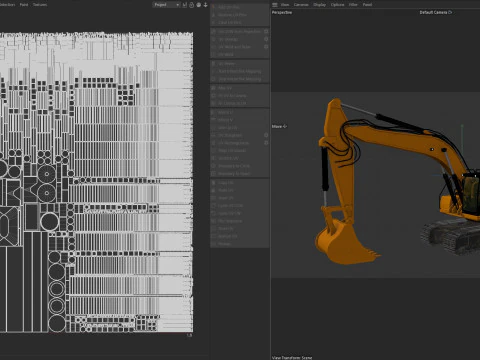
Task: Click Fit Canvas to UV
Action: pos(232,103)
